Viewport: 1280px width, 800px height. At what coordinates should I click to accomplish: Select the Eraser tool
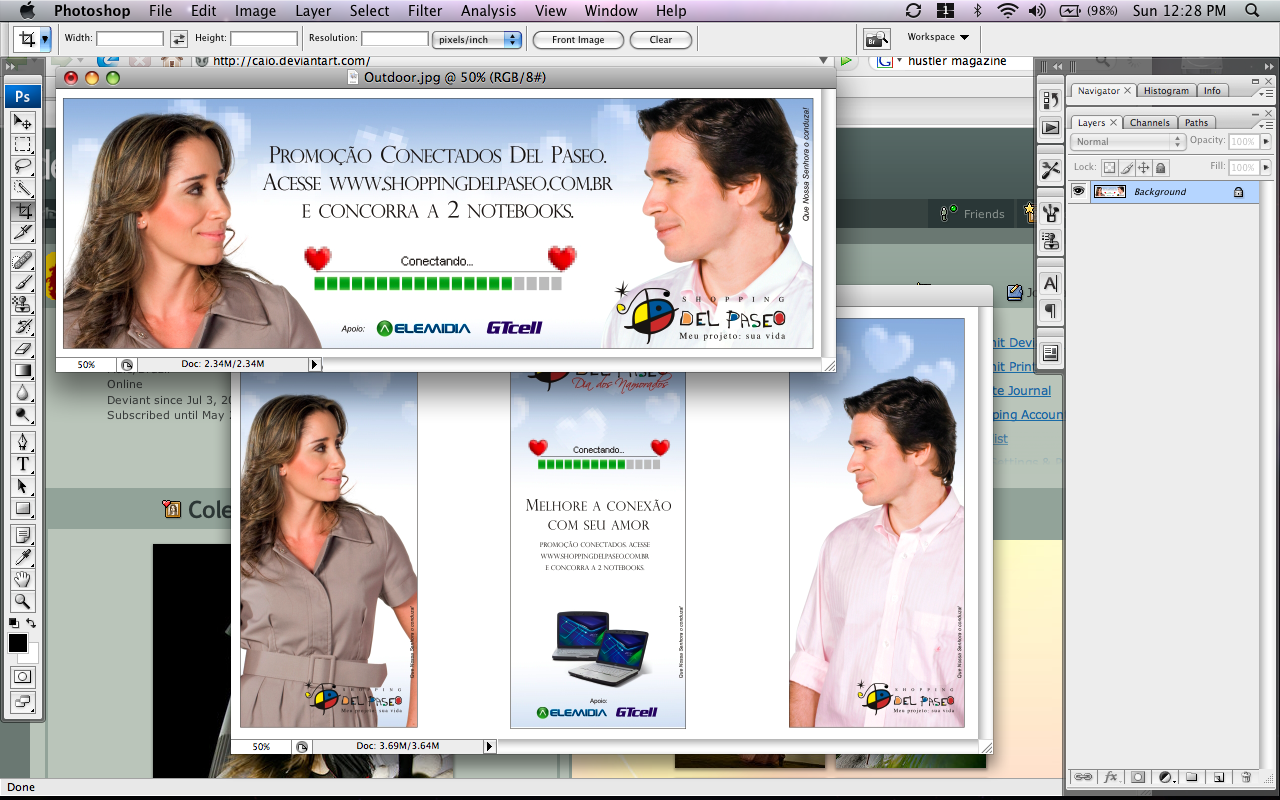(x=22, y=348)
